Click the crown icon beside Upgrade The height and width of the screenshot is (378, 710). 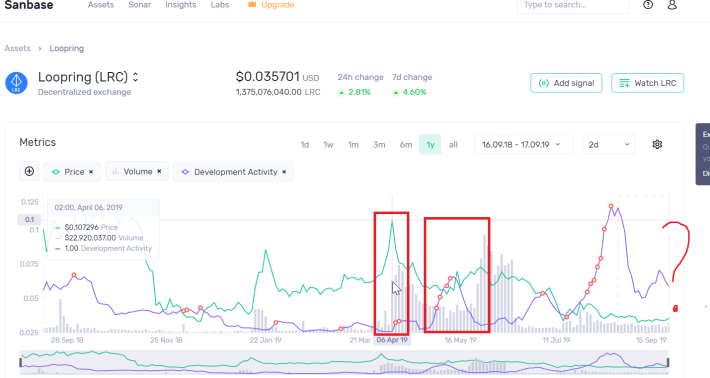point(252,5)
